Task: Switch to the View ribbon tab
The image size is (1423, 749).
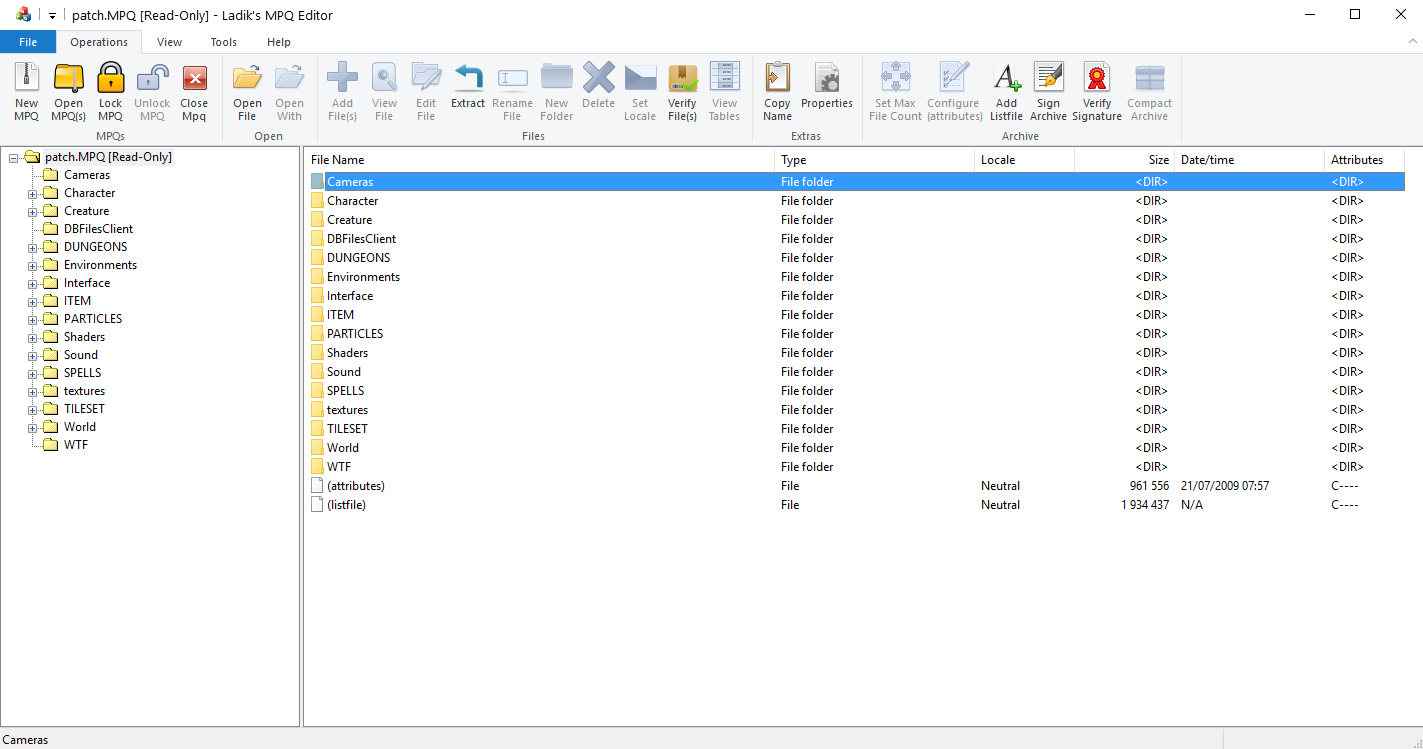Action: [170, 42]
